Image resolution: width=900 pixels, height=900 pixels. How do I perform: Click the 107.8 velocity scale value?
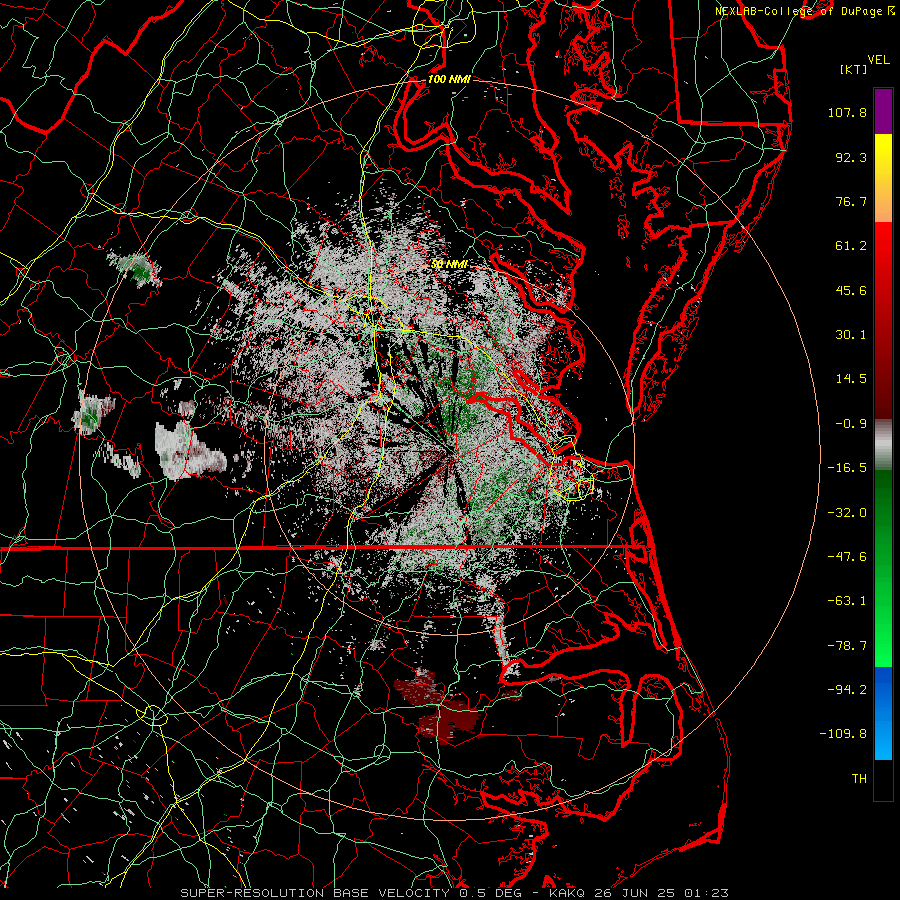click(847, 112)
